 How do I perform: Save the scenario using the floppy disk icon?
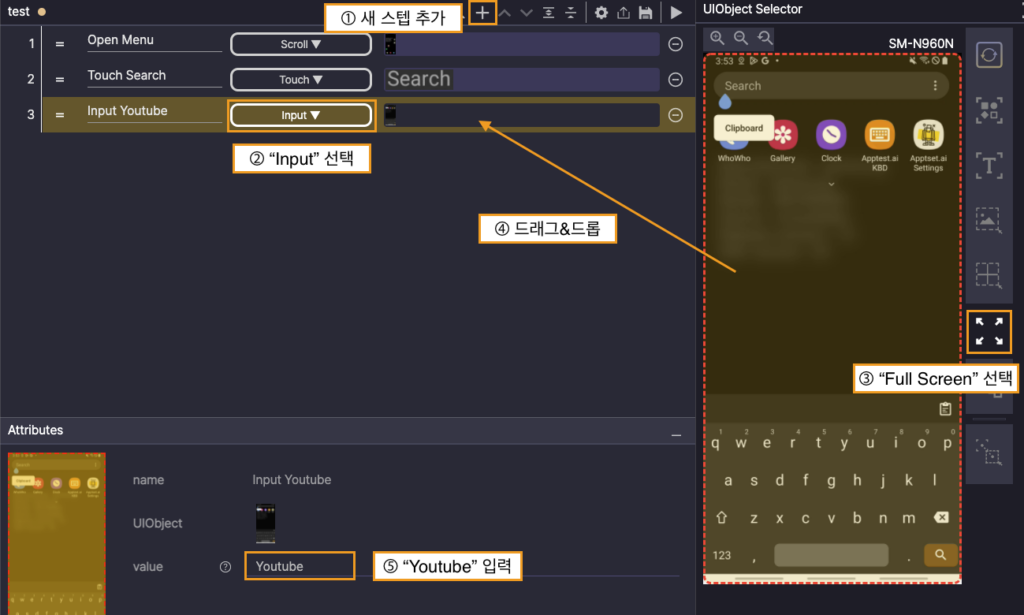(x=646, y=13)
